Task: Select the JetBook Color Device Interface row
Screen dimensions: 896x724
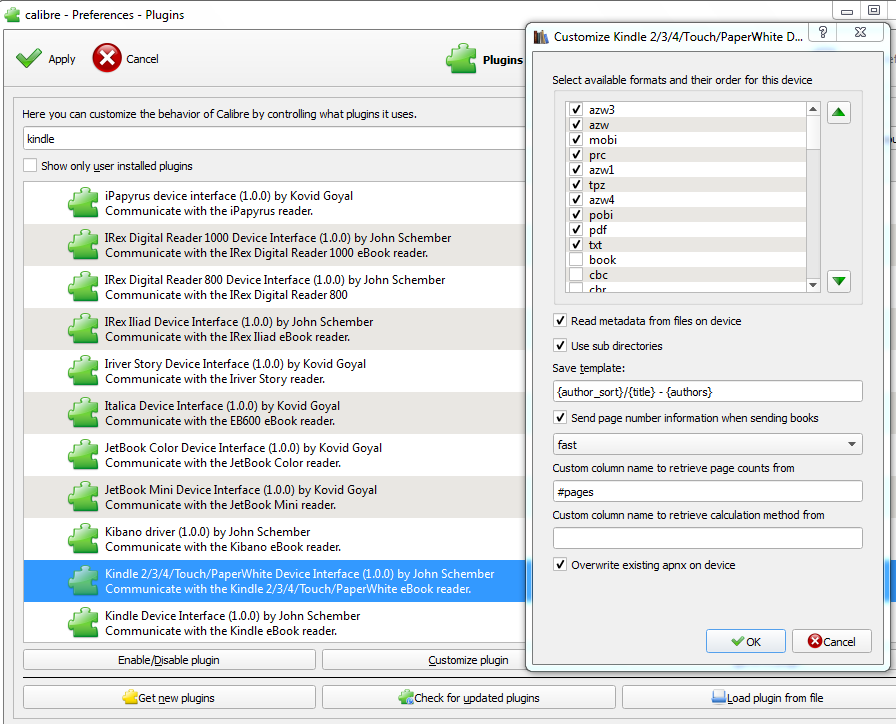Action: click(274, 455)
